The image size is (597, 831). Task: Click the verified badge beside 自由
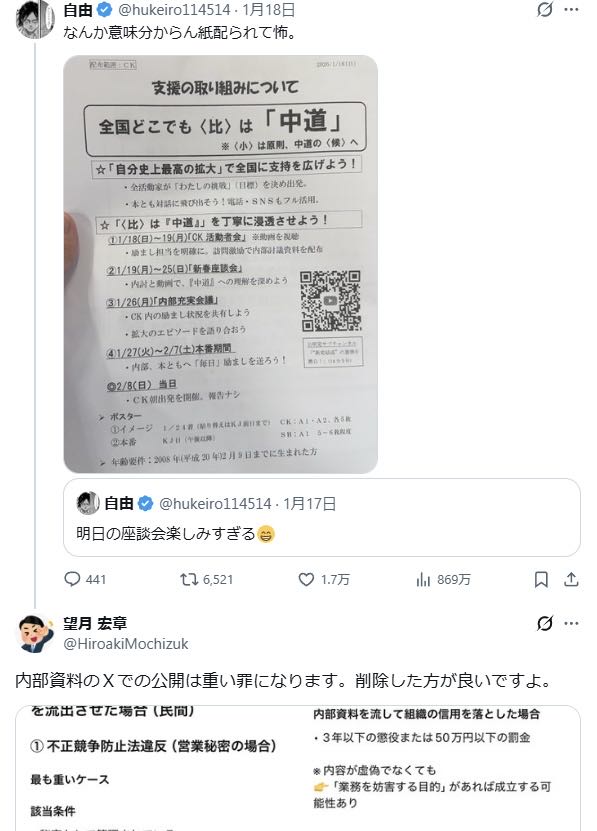[x=104, y=10]
